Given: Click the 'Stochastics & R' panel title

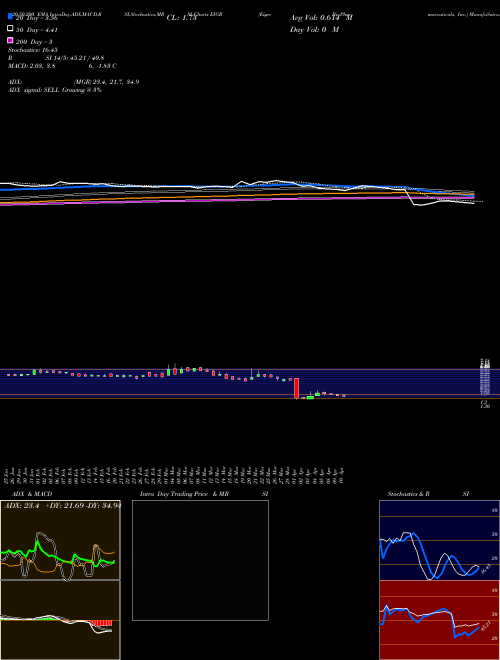Looking at the screenshot, I should pyautogui.click(x=408, y=494).
